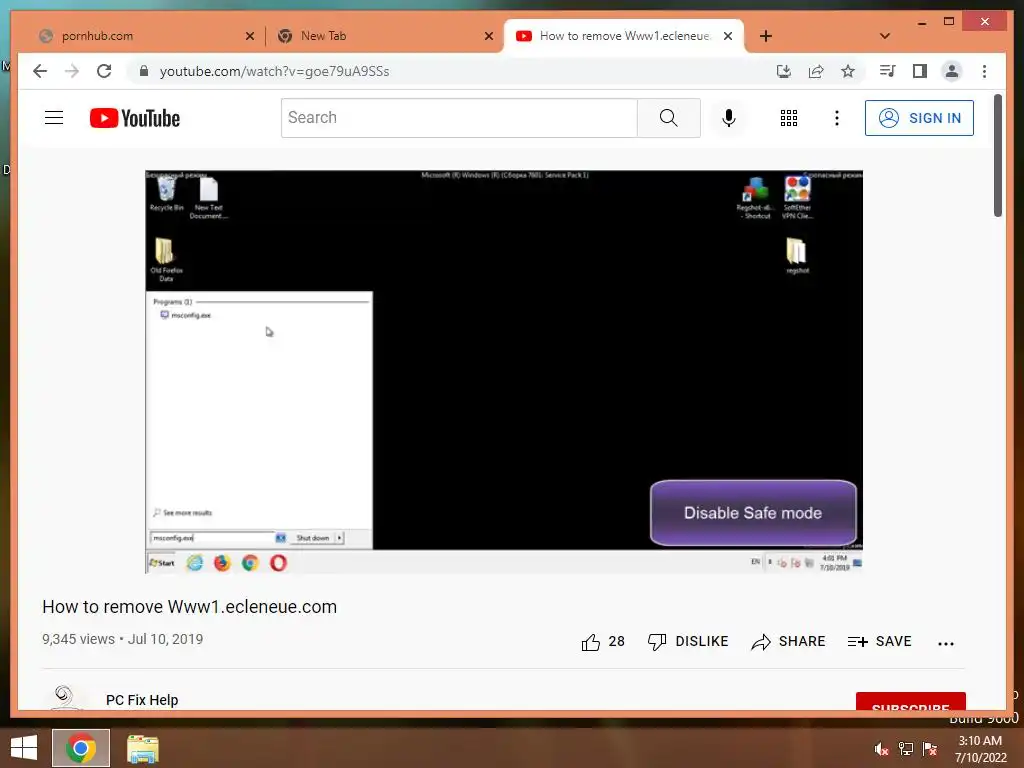Search with your voice microphone icon
1024x768 pixels.
pos(729,118)
